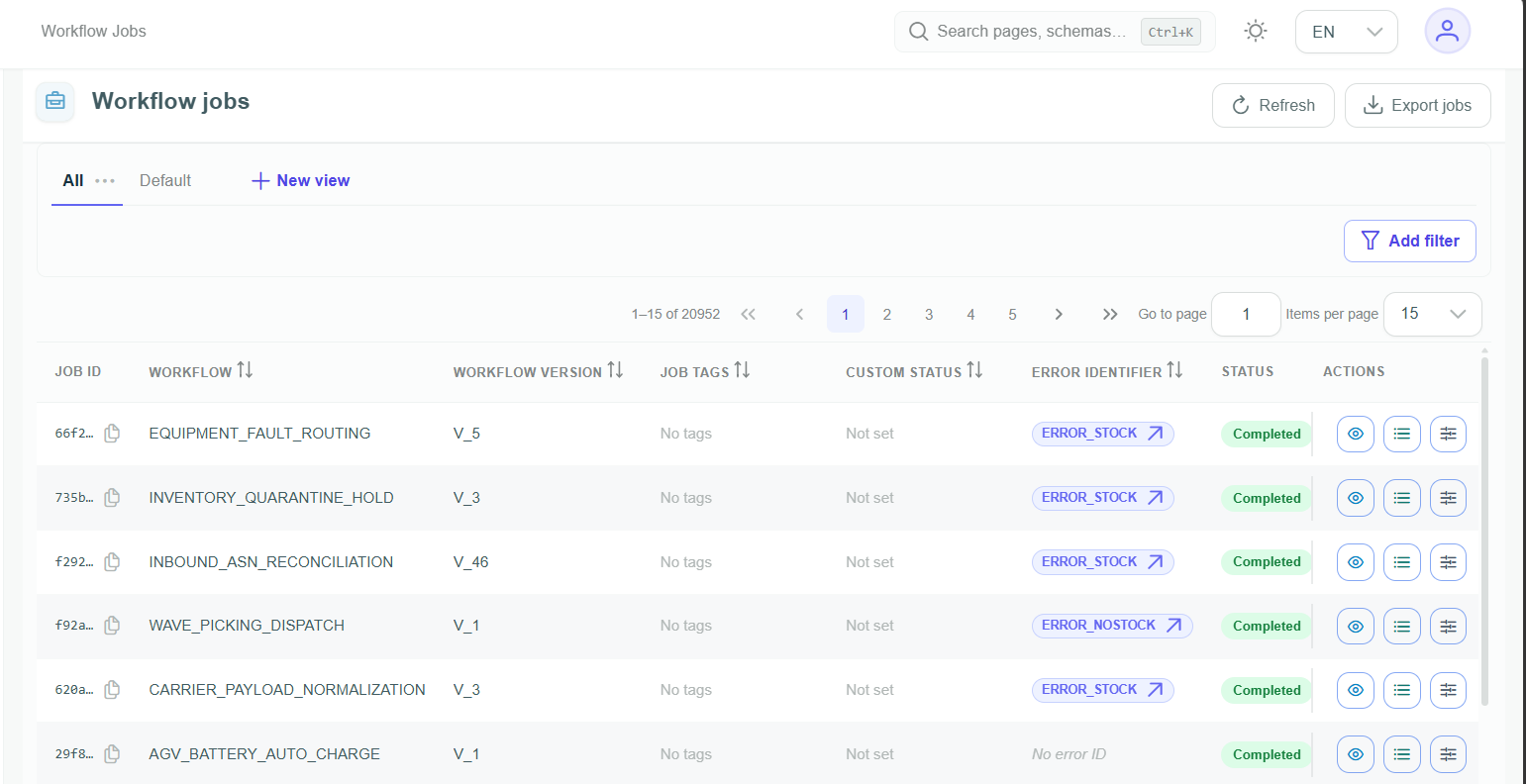Screen dimensions: 1526x784
Task: Select the All view tab
Action: point(73,180)
